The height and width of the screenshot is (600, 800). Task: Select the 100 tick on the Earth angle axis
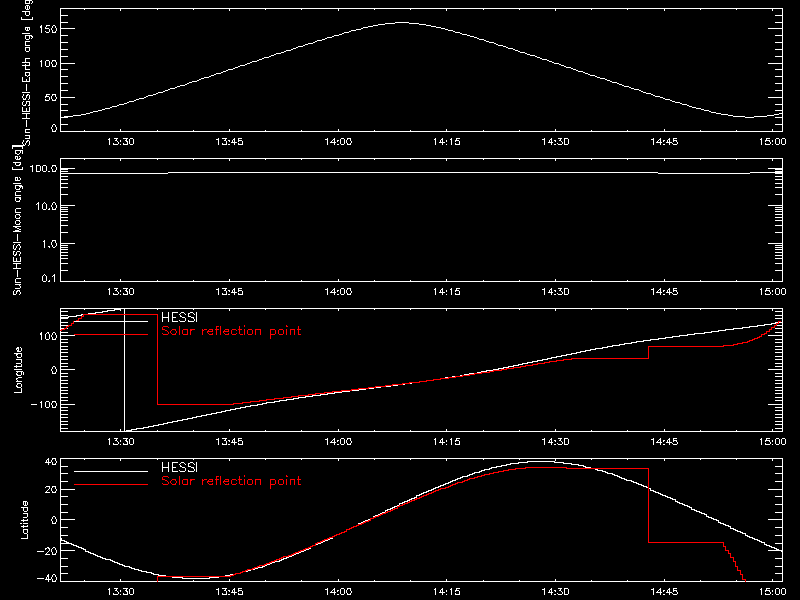click(x=47, y=64)
